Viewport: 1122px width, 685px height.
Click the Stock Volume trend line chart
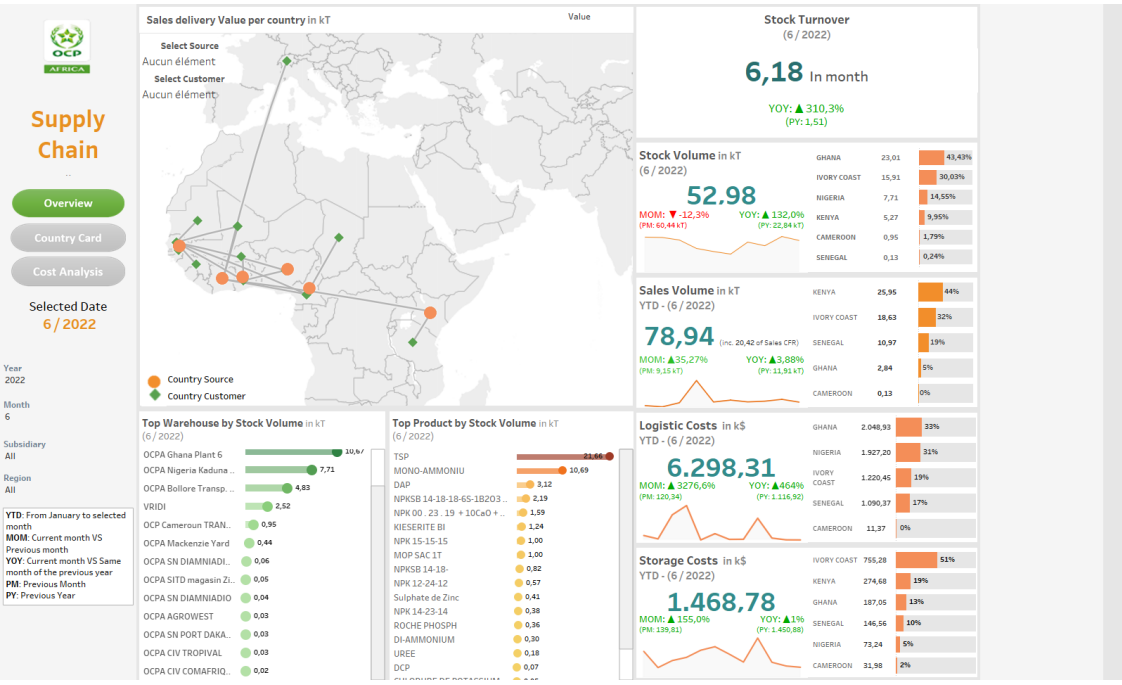pos(721,246)
